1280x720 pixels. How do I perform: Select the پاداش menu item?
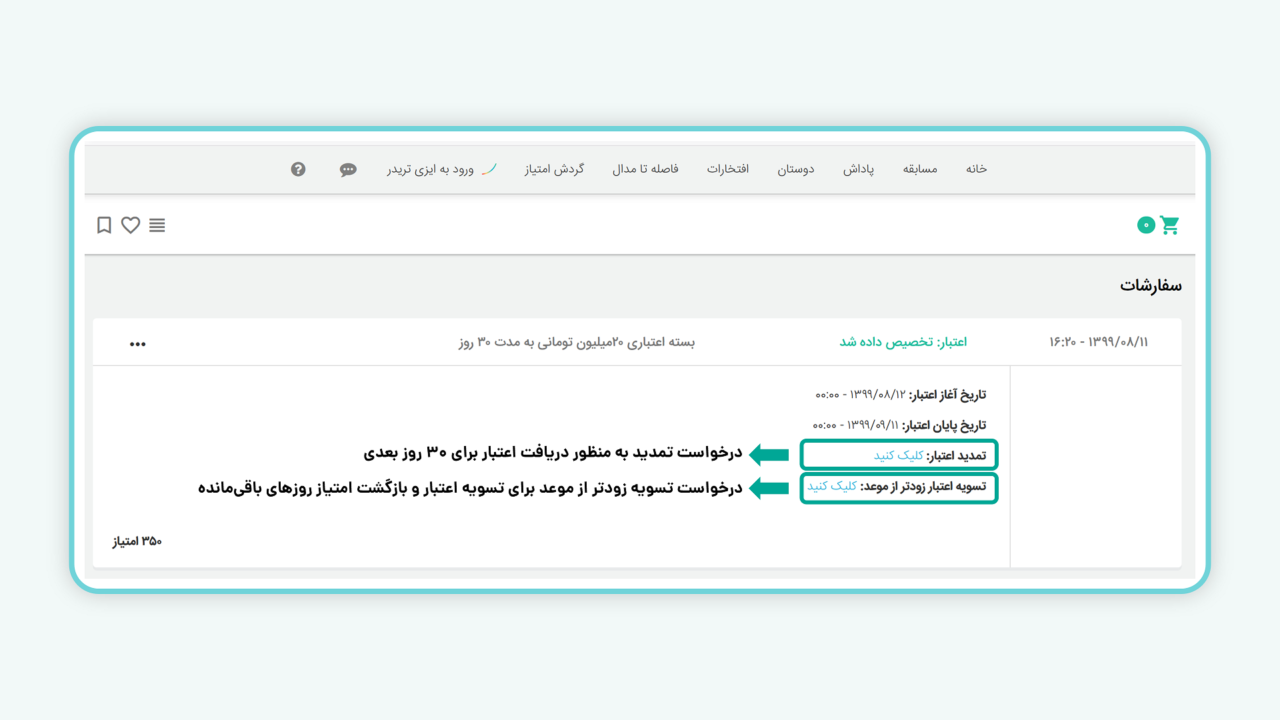(858, 169)
